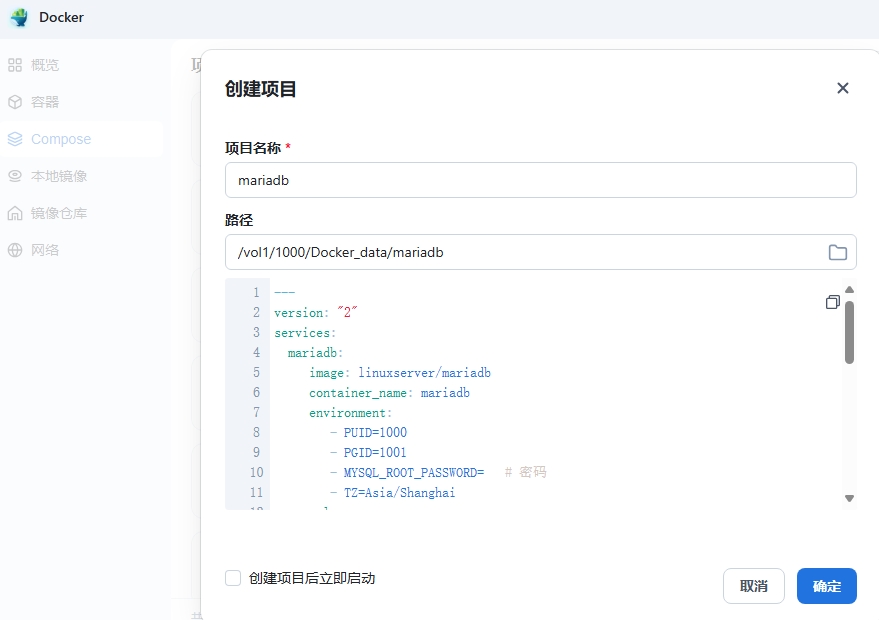Click the editor scroll down arrow
879x620 pixels.
pyautogui.click(x=849, y=498)
